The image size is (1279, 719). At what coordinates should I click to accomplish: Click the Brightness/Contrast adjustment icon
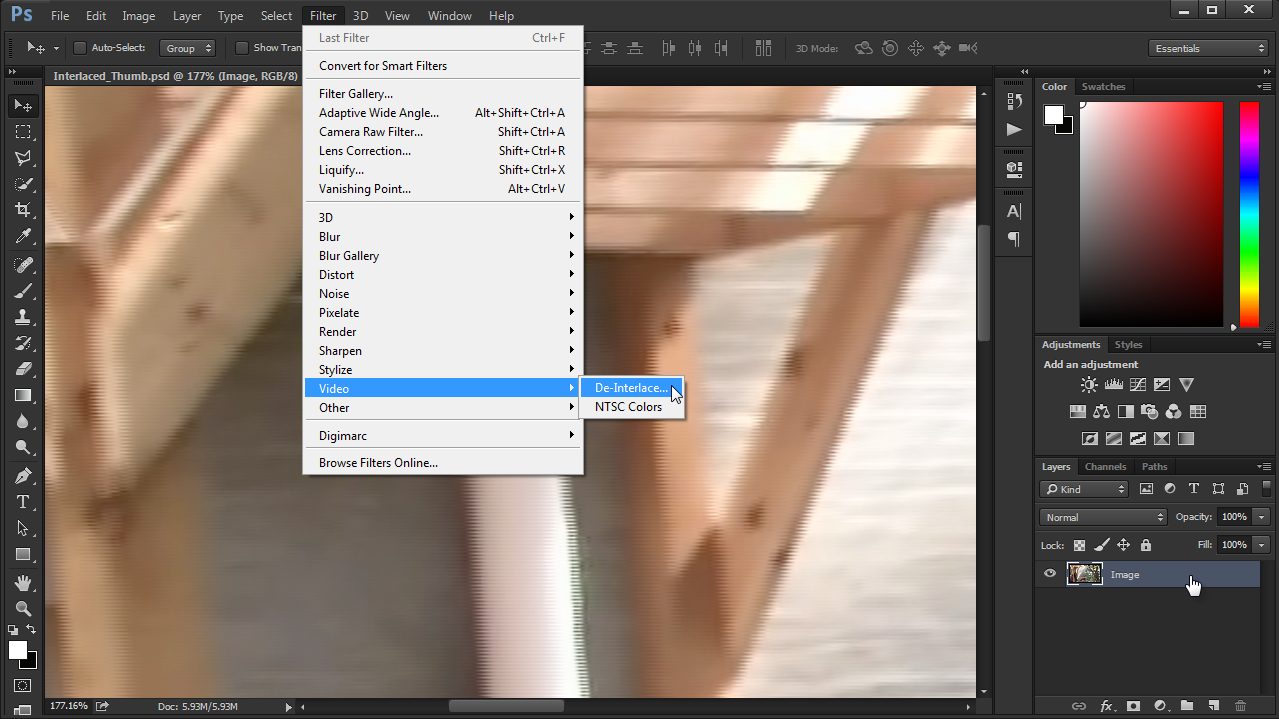click(x=1089, y=385)
